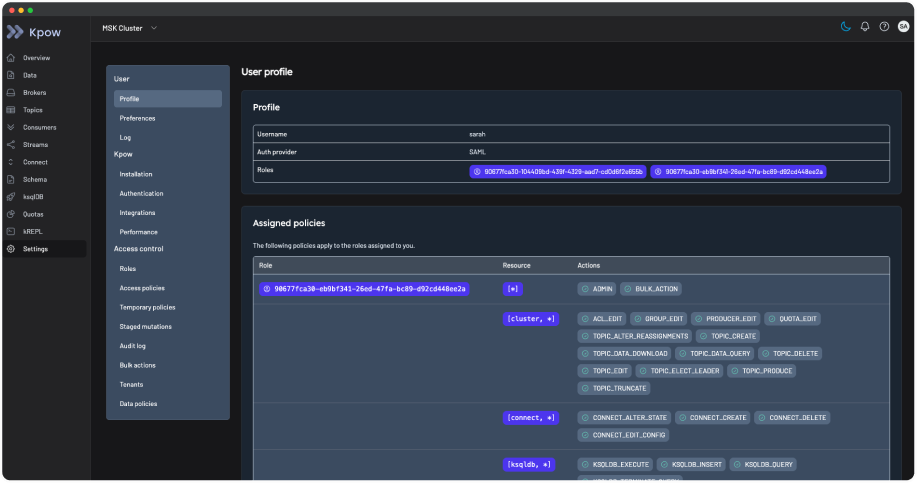
Task: Click the Brokers sidebar icon
Action: (11, 92)
